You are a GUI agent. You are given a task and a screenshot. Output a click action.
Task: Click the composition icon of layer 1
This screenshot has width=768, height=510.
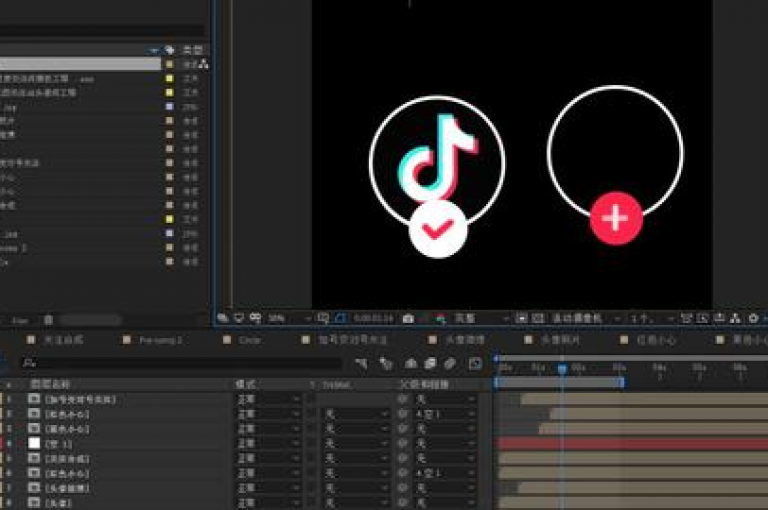pos(34,399)
